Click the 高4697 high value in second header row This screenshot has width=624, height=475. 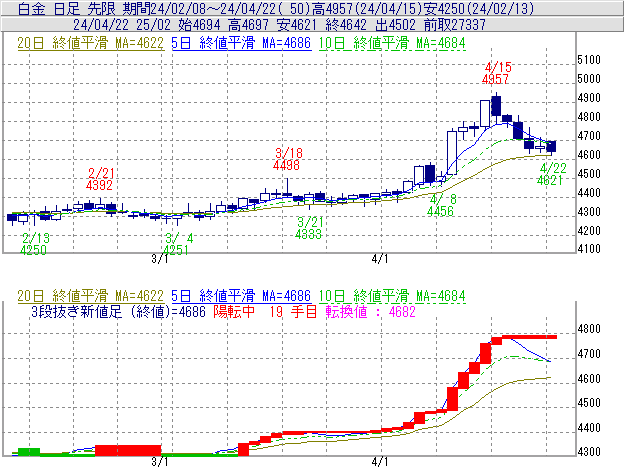click(249, 25)
